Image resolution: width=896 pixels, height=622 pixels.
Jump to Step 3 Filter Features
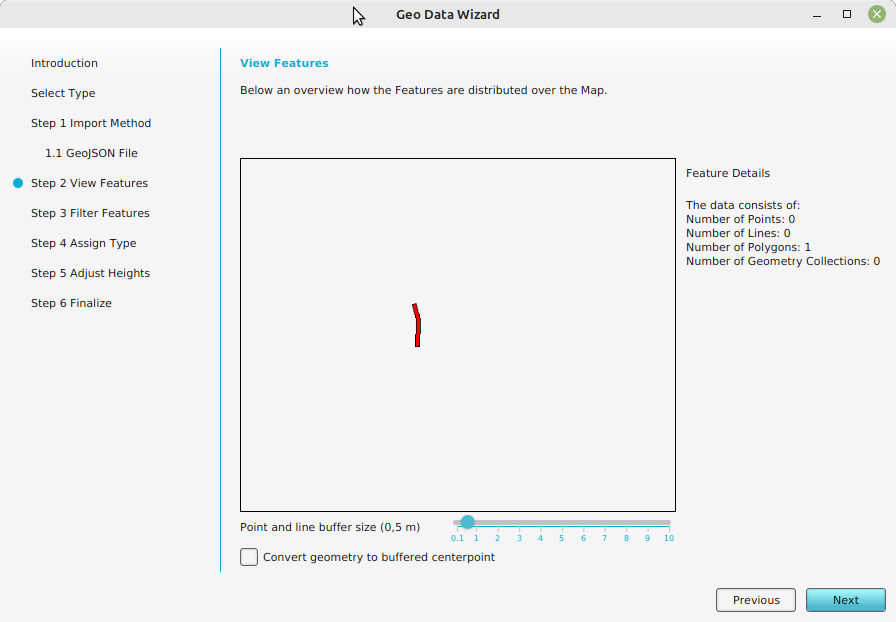90,213
